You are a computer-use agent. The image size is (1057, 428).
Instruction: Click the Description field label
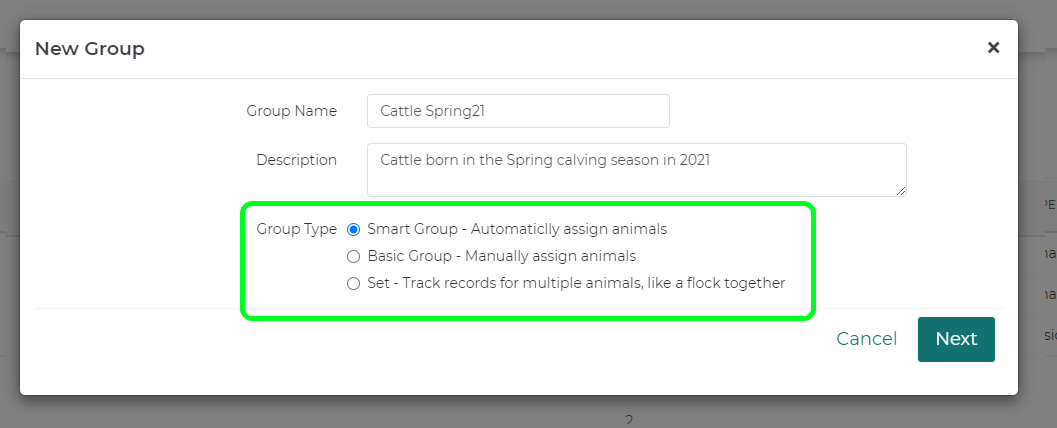pyautogui.click(x=296, y=160)
